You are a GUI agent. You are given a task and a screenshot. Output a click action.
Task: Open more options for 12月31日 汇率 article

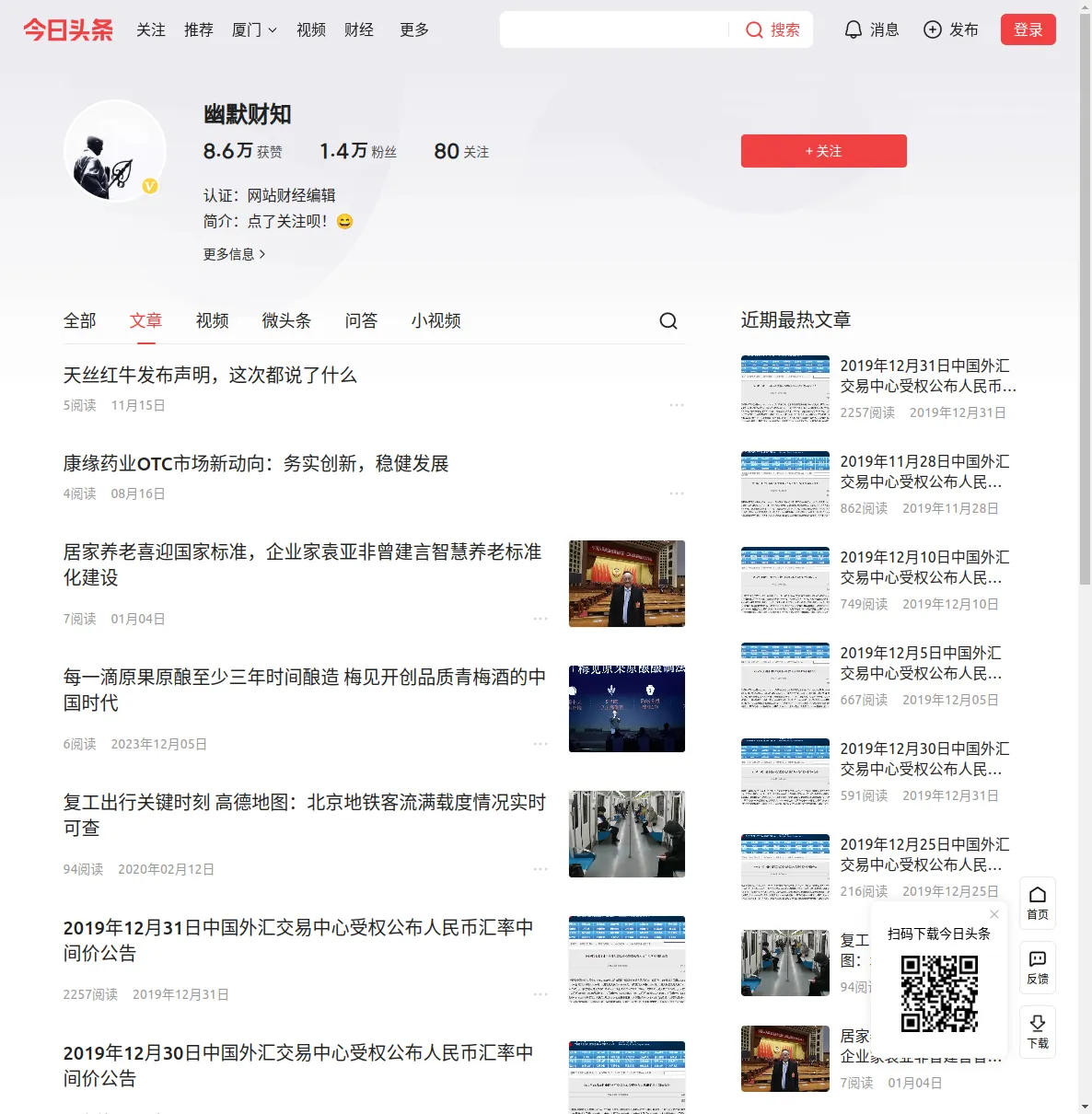coord(540,994)
